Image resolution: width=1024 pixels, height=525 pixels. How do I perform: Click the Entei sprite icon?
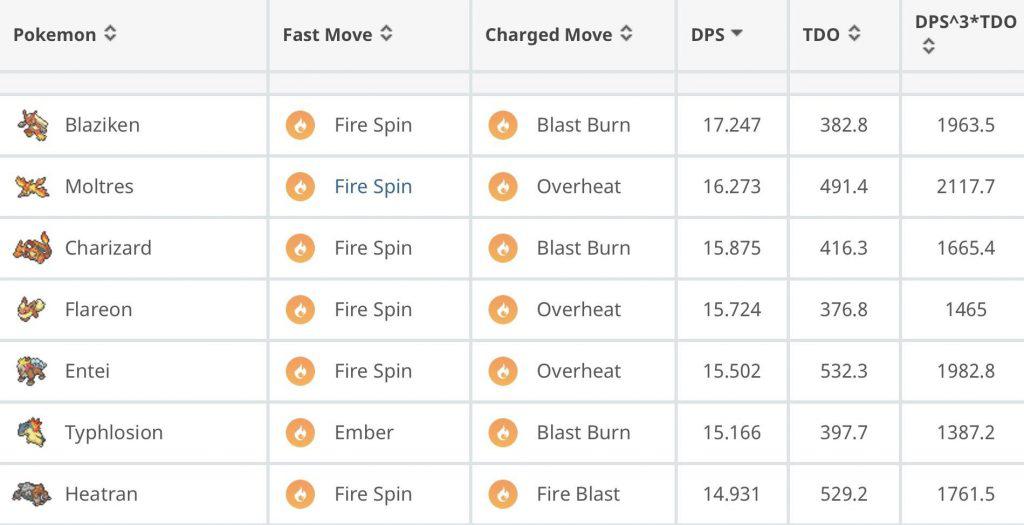point(32,371)
